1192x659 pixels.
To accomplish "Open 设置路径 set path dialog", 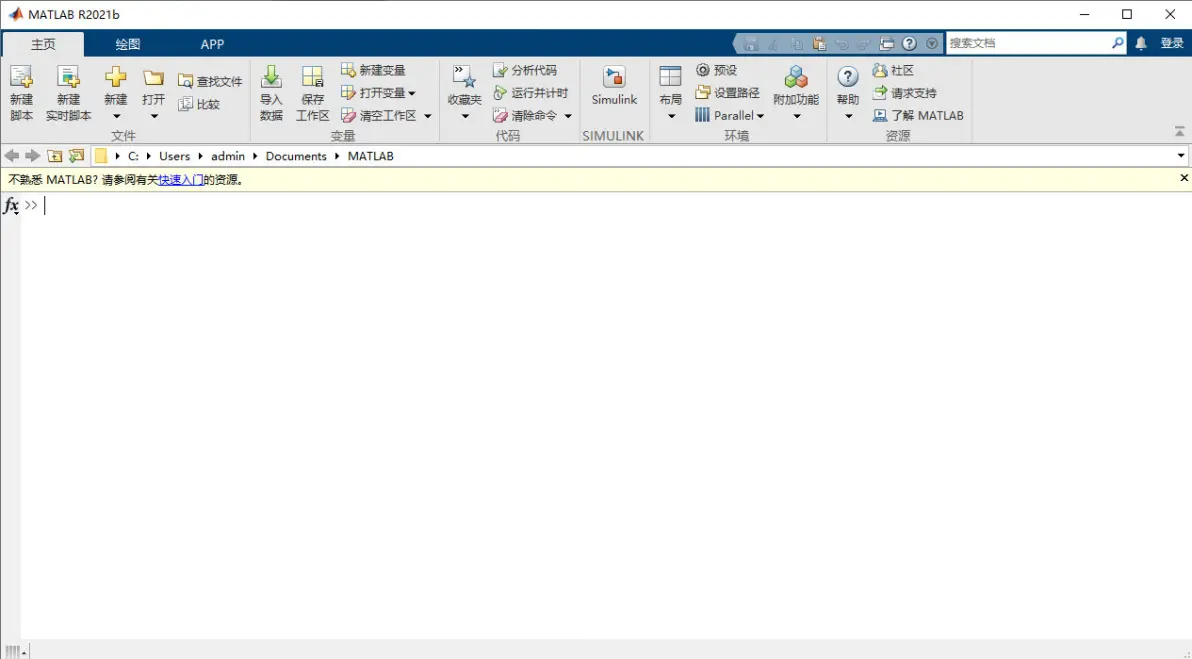I will [728, 93].
